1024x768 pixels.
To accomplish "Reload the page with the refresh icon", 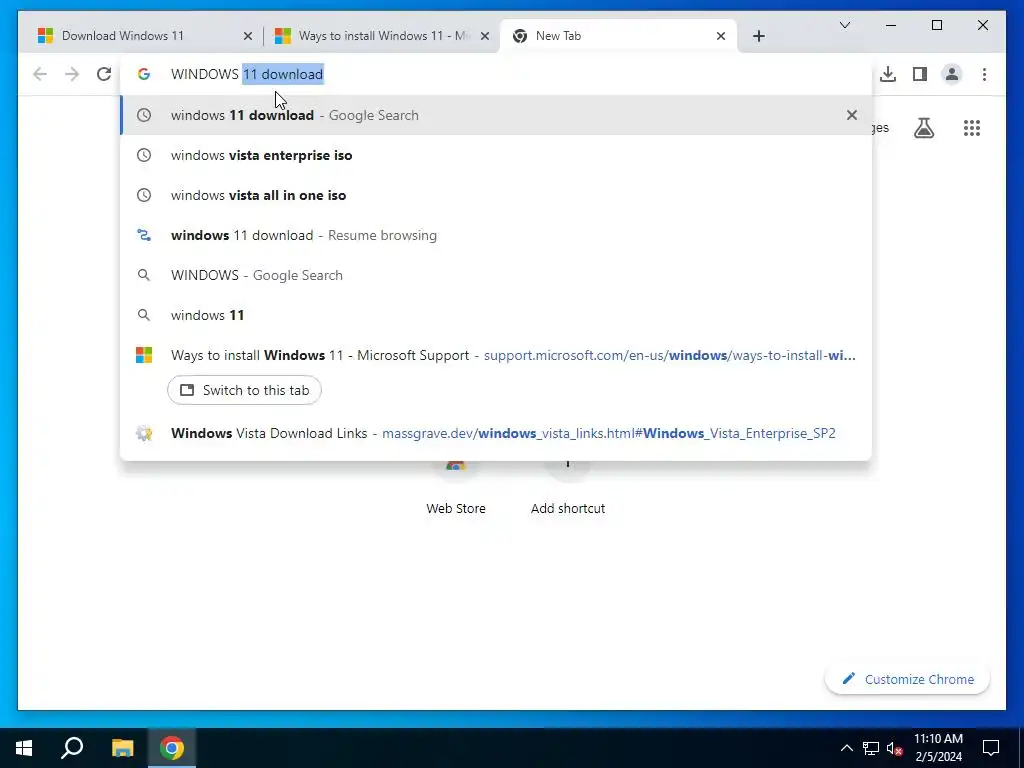I will point(104,74).
